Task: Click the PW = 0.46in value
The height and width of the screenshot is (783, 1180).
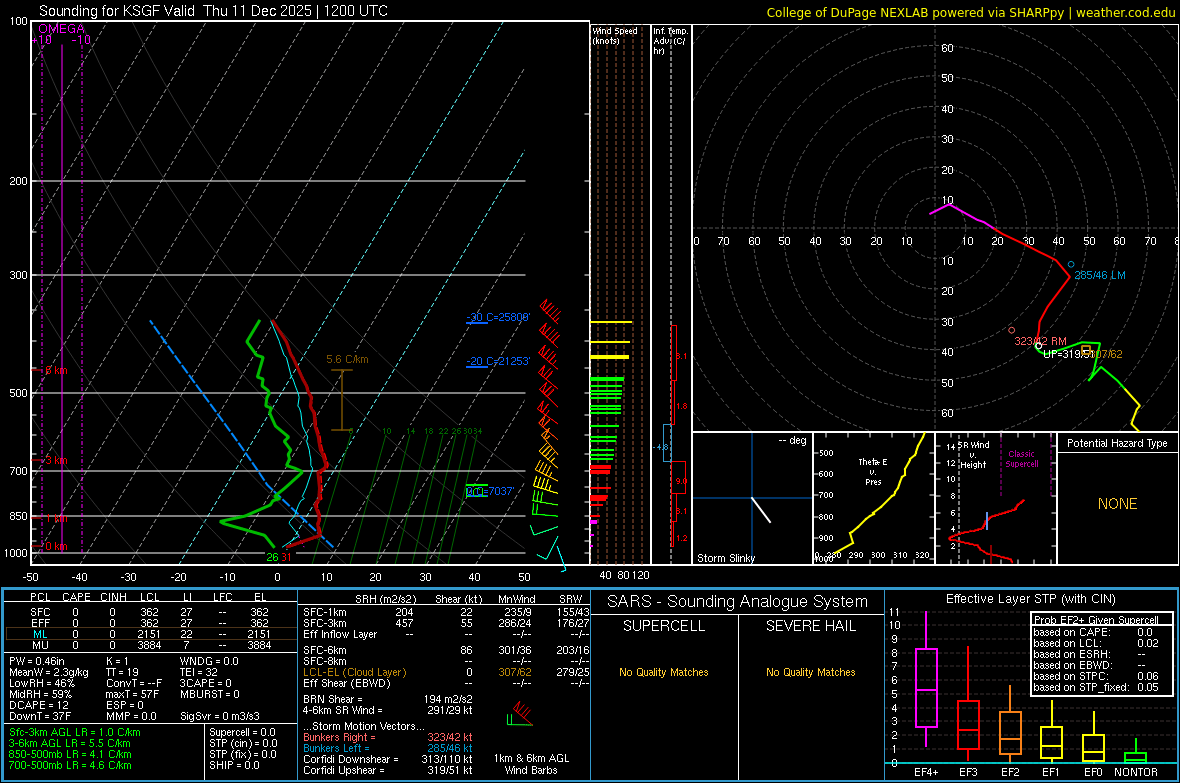Action: click(x=36, y=661)
